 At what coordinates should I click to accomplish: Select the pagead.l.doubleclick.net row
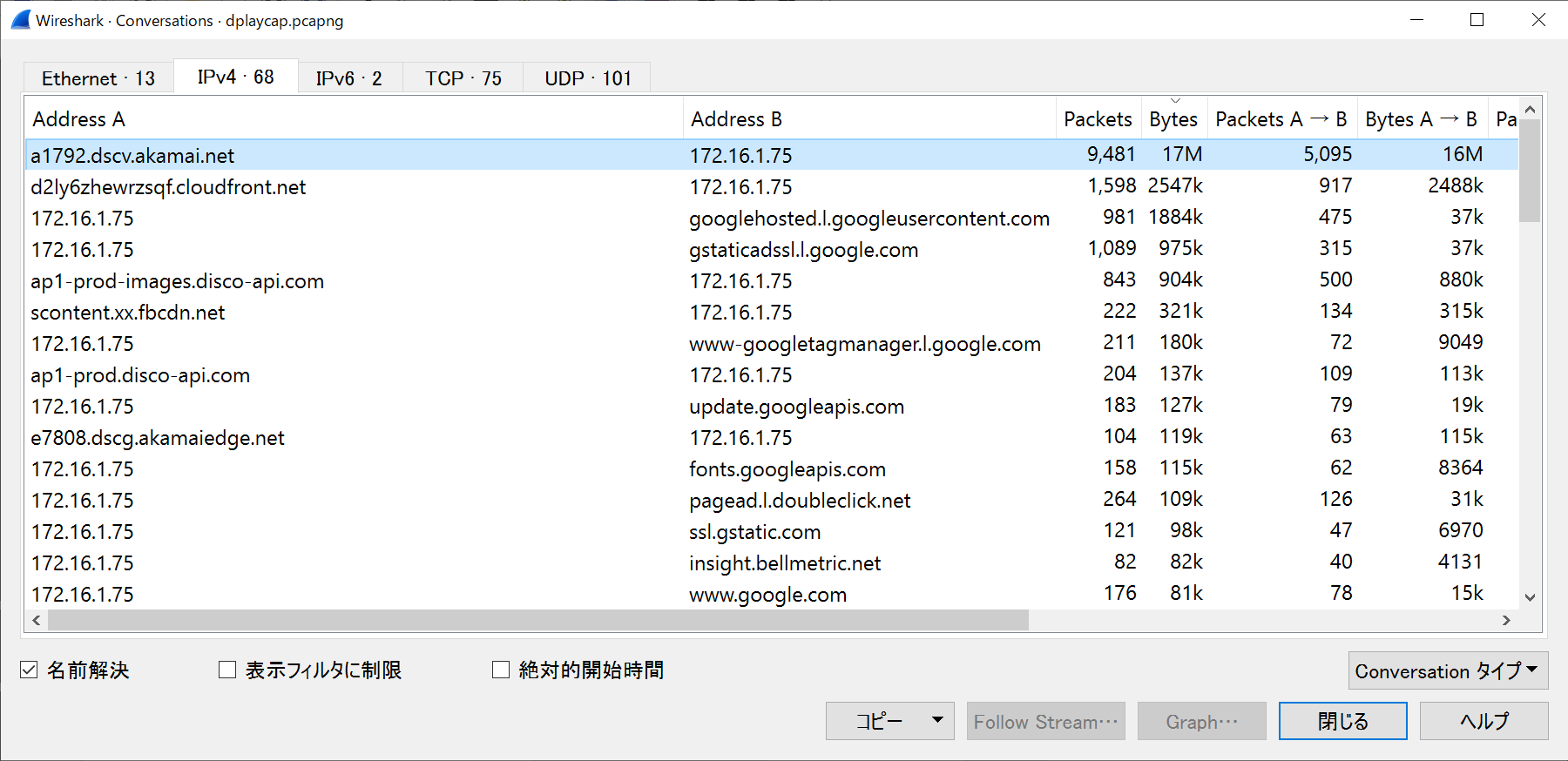(772, 500)
